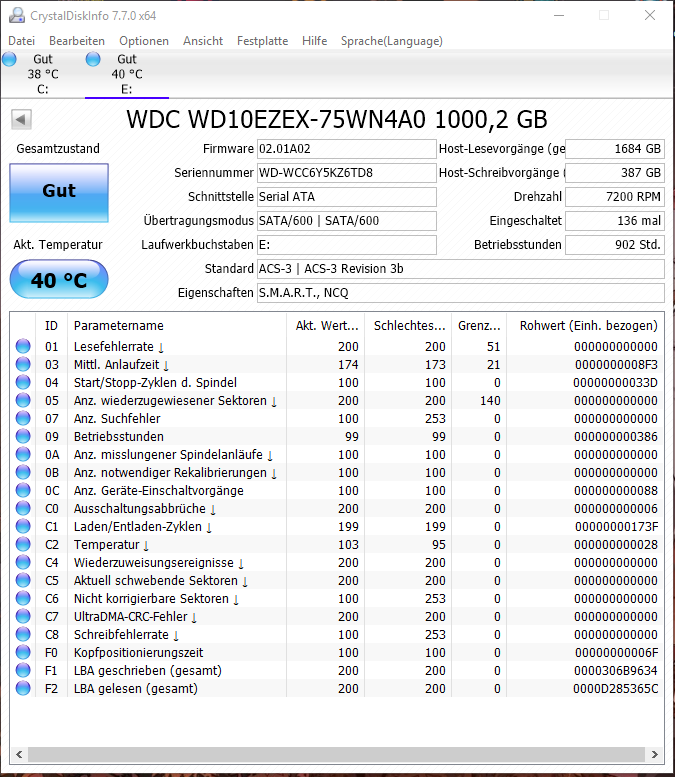Screen dimensions: 675x777
Task: Click the CrystalDiskInfo app icon in title bar
Action: pos(16,15)
